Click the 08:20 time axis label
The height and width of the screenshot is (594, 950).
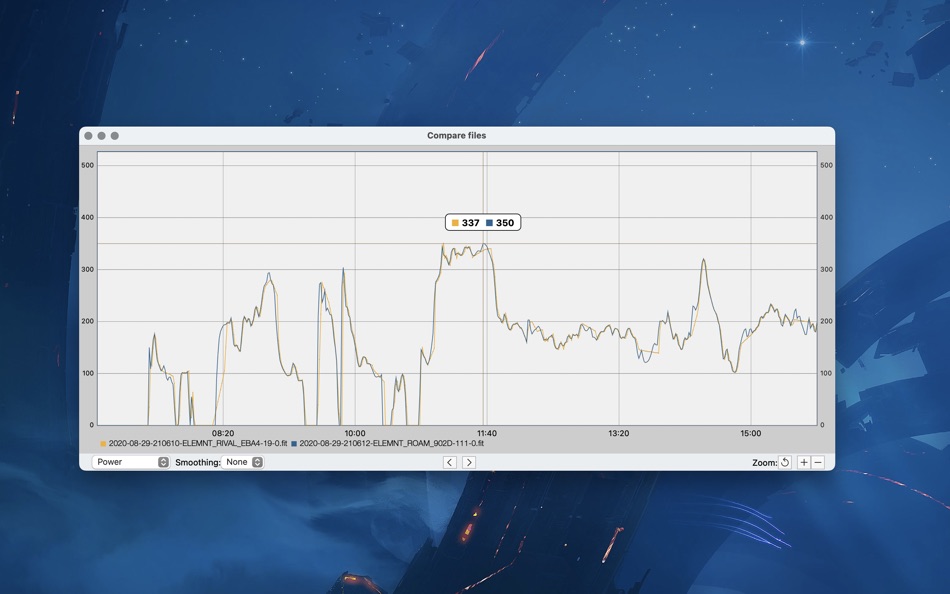tap(223, 433)
